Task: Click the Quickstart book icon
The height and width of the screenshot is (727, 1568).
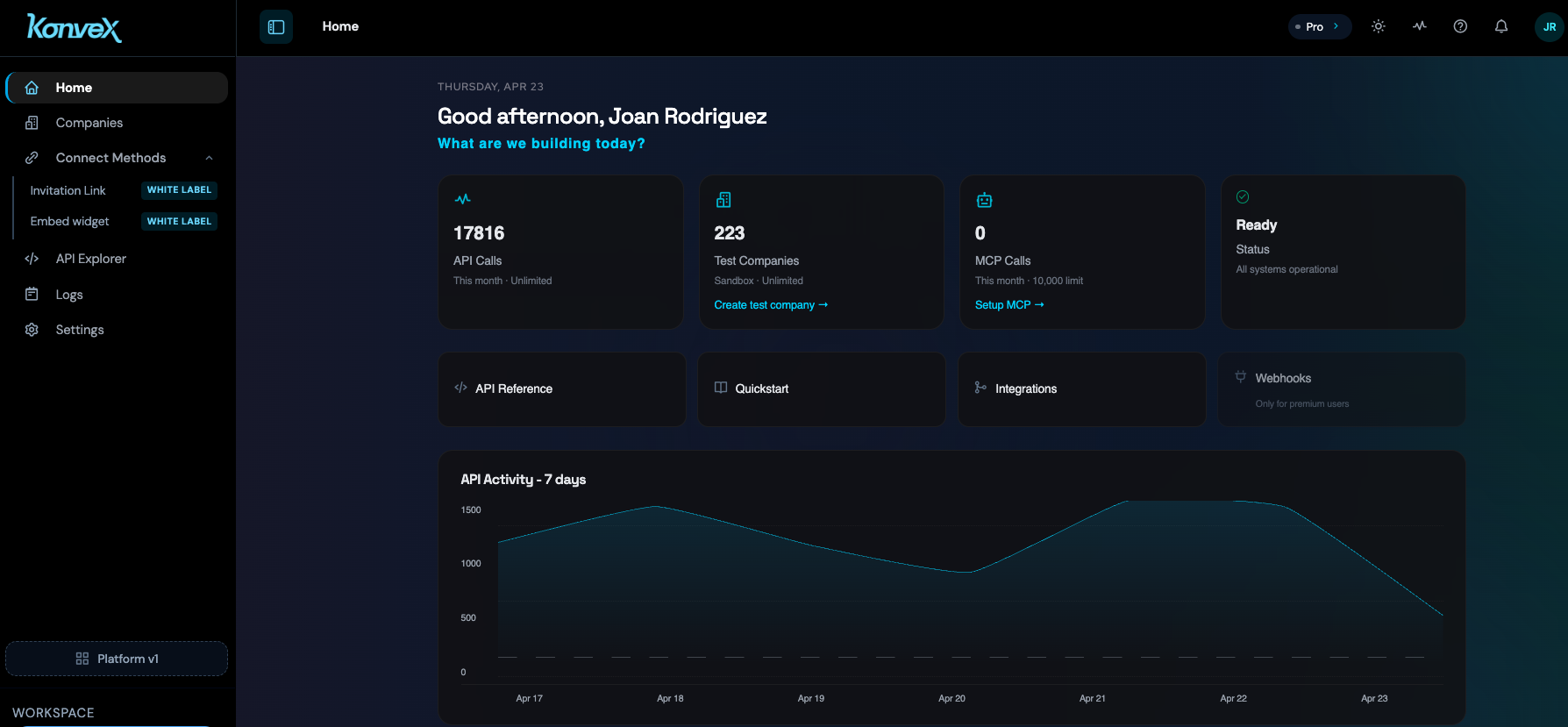Action: pyautogui.click(x=721, y=388)
